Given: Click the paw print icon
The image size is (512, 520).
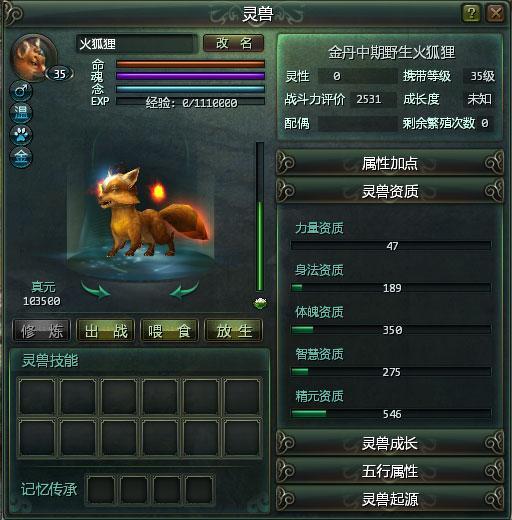Looking at the screenshot, I should click(21, 135).
